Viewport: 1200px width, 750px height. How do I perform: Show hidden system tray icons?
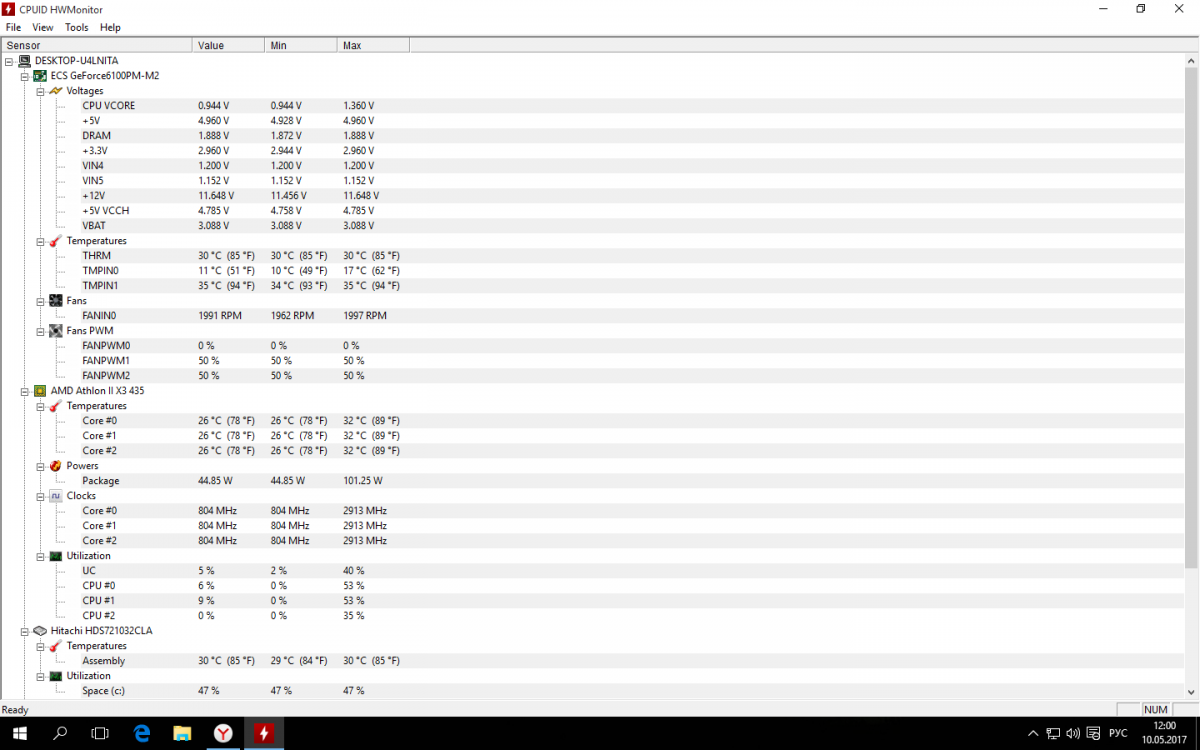(1033, 734)
